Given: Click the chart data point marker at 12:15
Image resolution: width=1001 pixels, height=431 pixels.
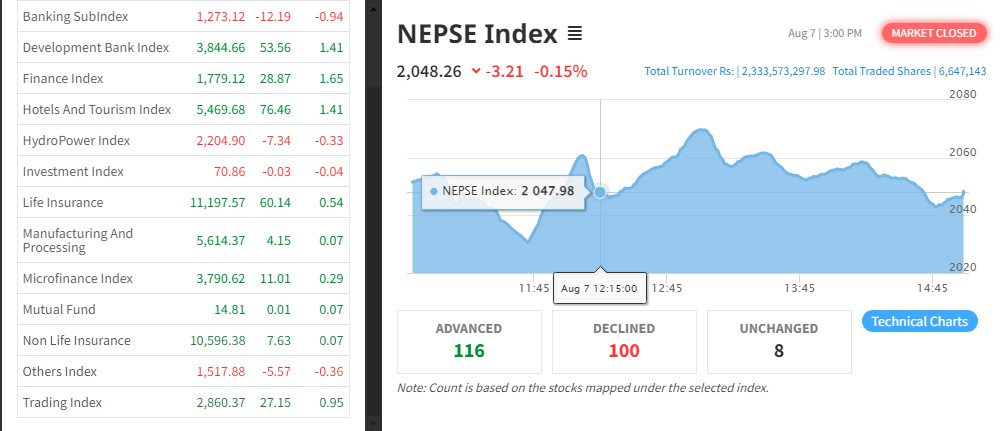Looking at the screenshot, I should [x=600, y=192].
